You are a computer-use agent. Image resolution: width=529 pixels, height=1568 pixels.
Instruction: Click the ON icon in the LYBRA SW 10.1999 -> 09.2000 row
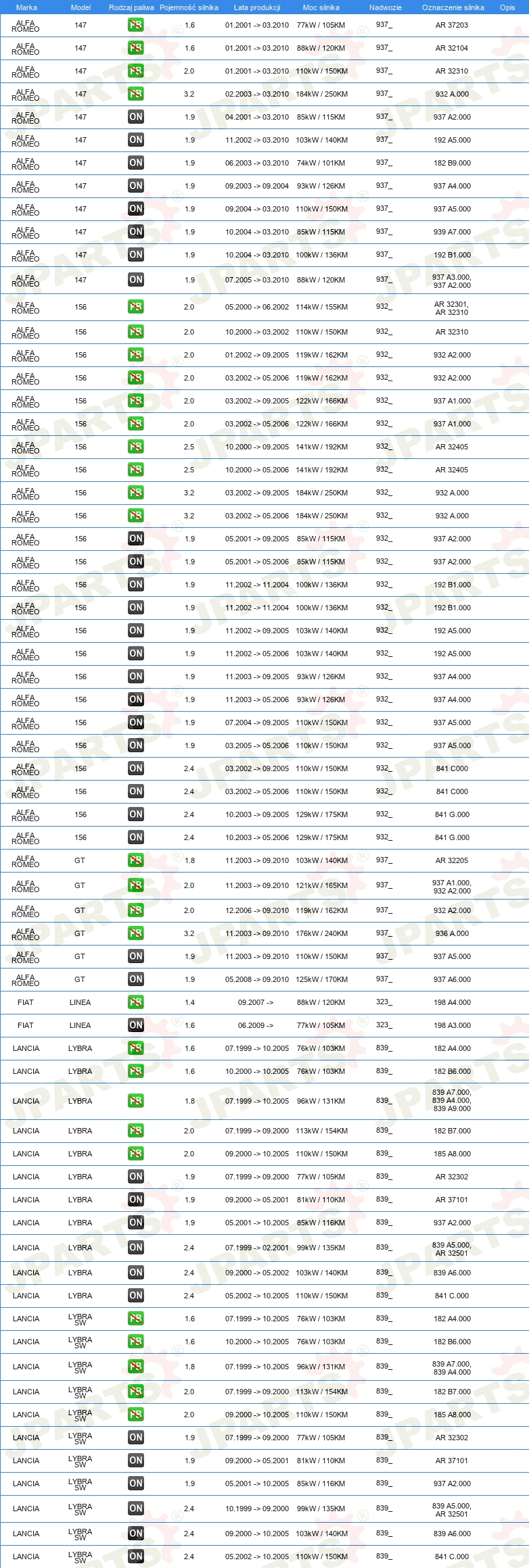pos(135,1509)
